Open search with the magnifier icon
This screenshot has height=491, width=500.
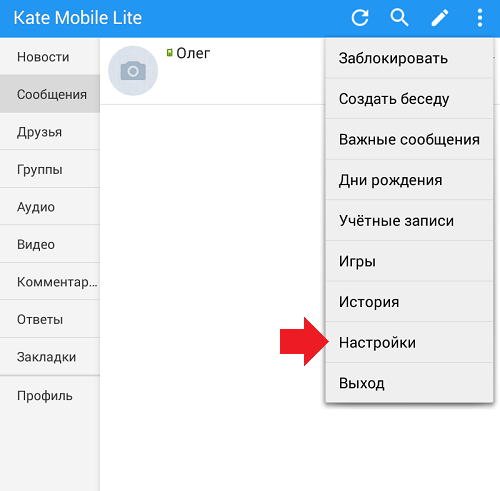pyautogui.click(x=399, y=17)
